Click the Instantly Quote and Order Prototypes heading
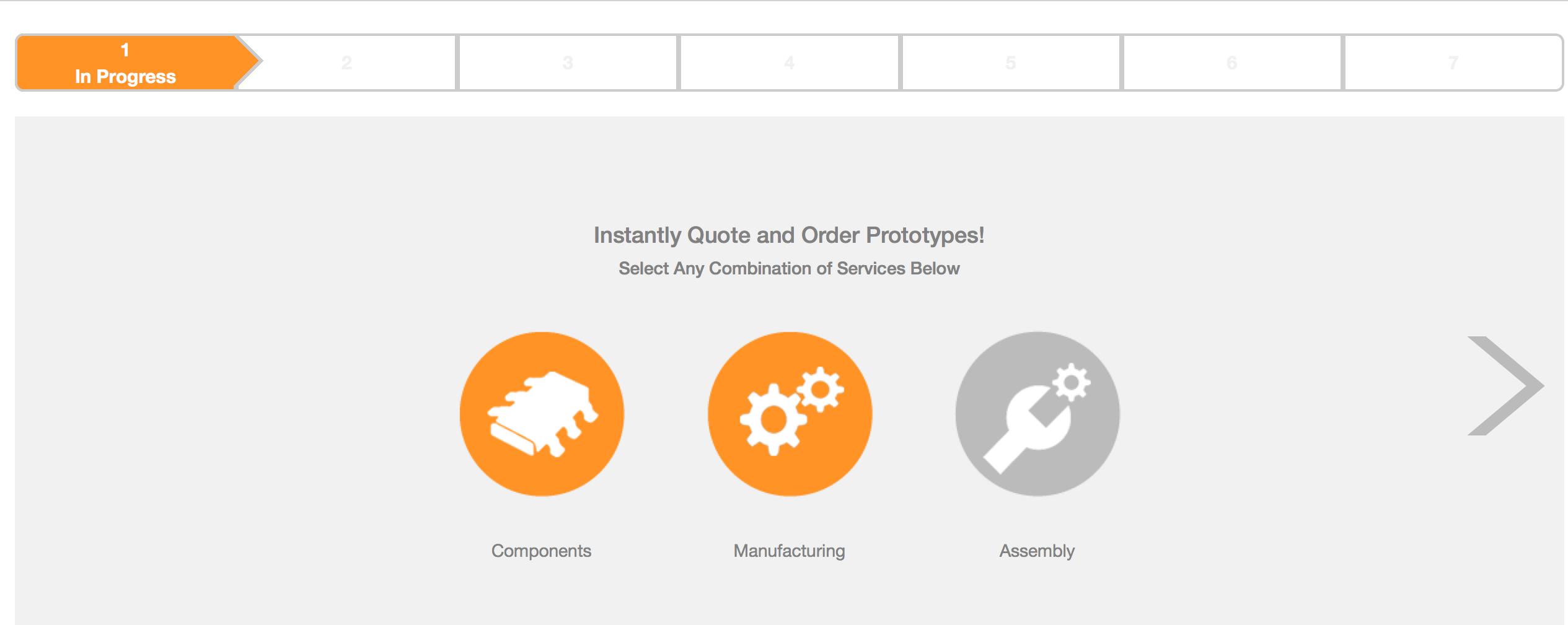The height and width of the screenshot is (625, 1568). (789, 235)
